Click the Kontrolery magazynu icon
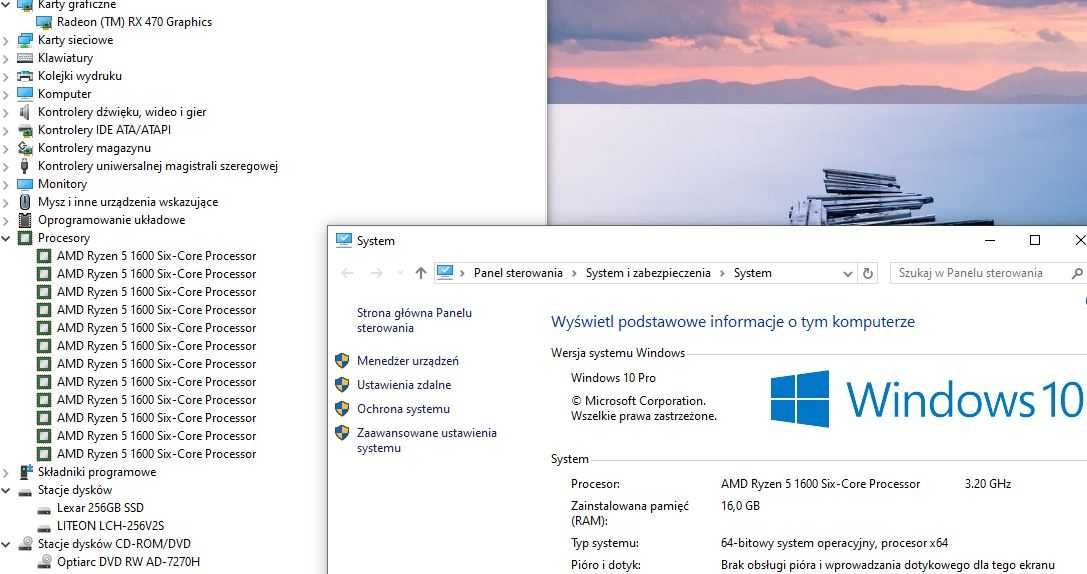 [25, 148]
